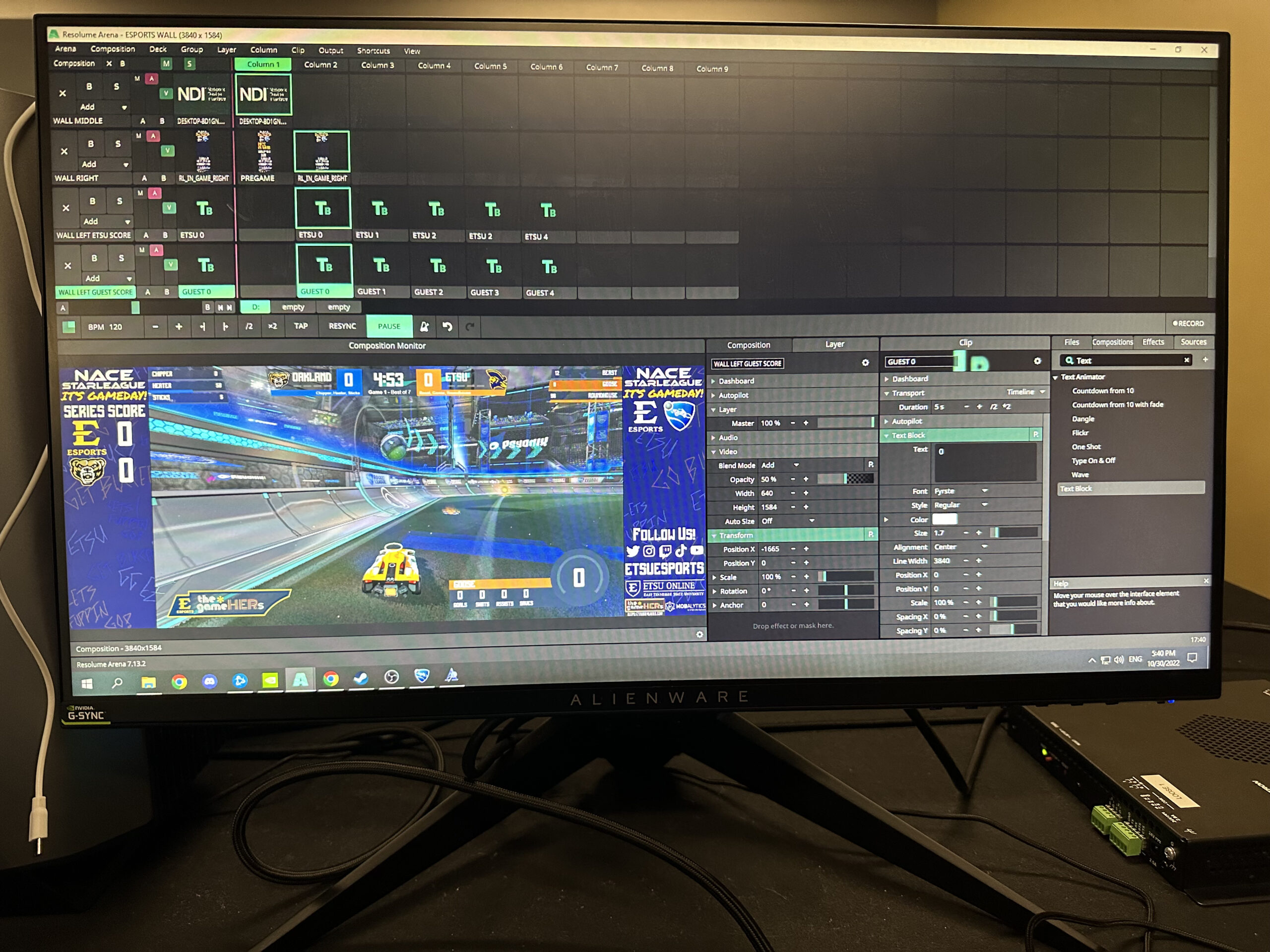Image resolution: width=1270 pixels, height=952 pixels.
Task: Clear the Text search field with X
Action: click(1186, 360)
